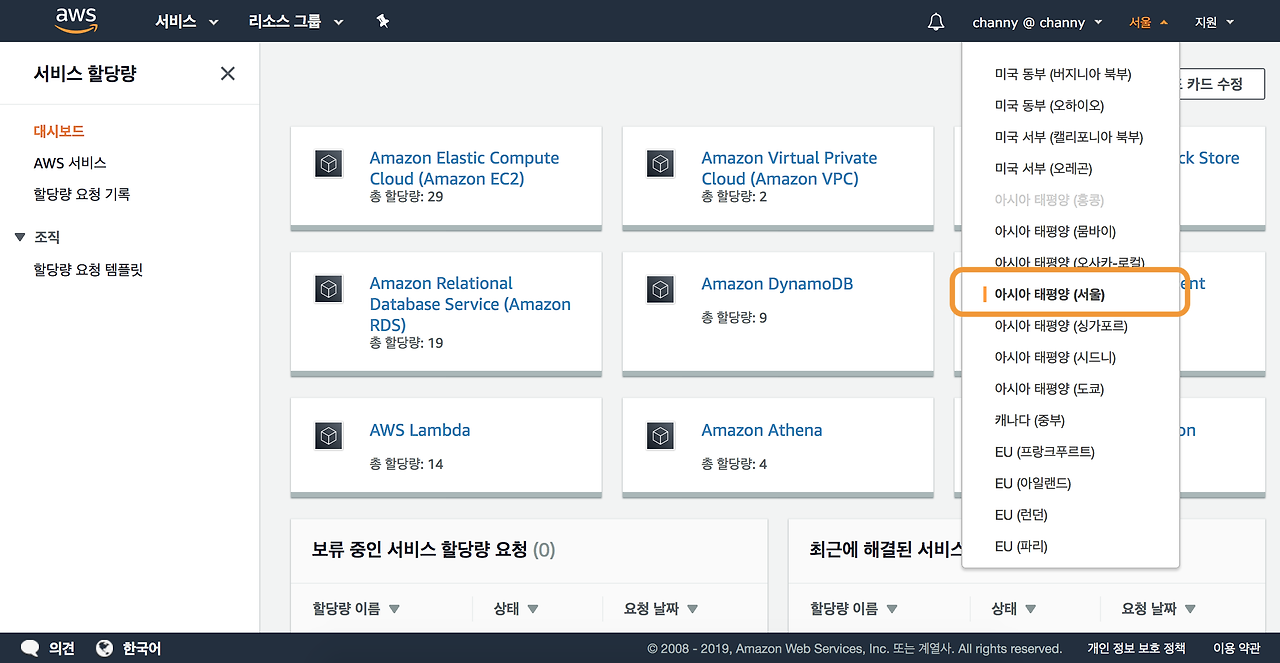Viewport: 1280px width, 663px height.
Task: Sort pending requests by 할당량 이름
Action: coord(356,608)
